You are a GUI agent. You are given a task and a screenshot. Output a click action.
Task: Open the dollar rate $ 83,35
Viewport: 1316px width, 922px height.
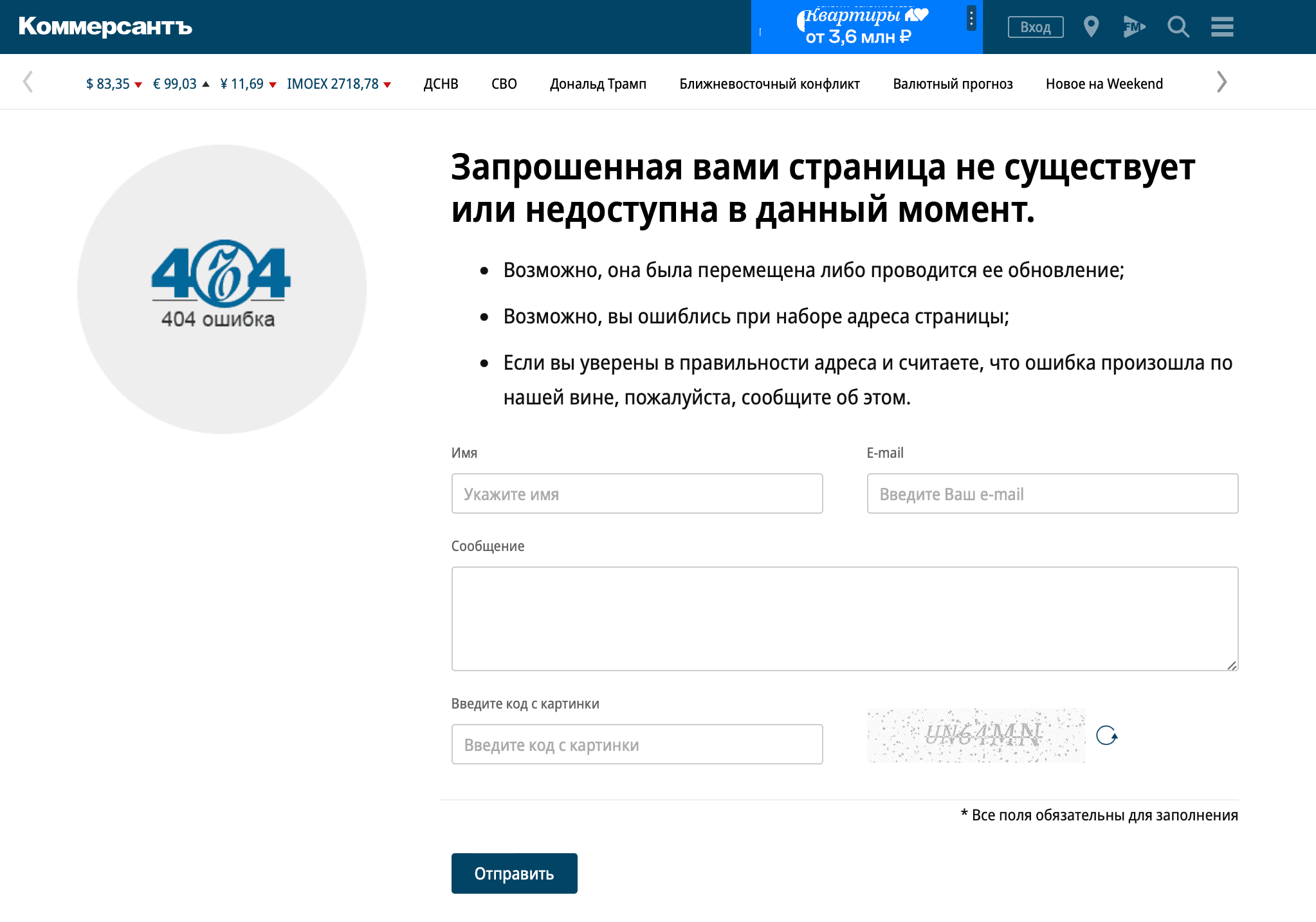pyautogui.click(x=114, y=84)
